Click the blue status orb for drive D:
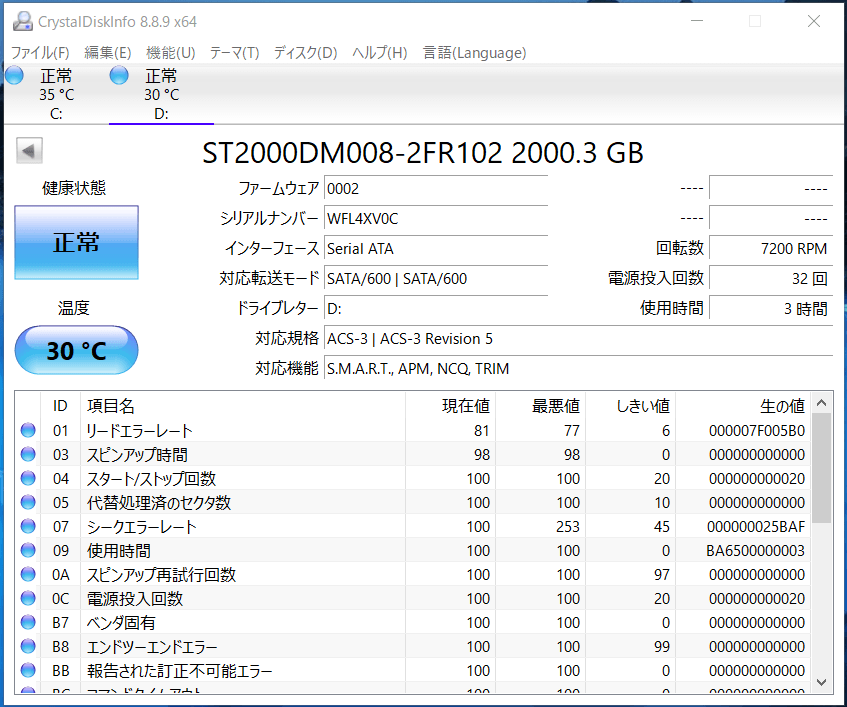 [x=119, y=76]
